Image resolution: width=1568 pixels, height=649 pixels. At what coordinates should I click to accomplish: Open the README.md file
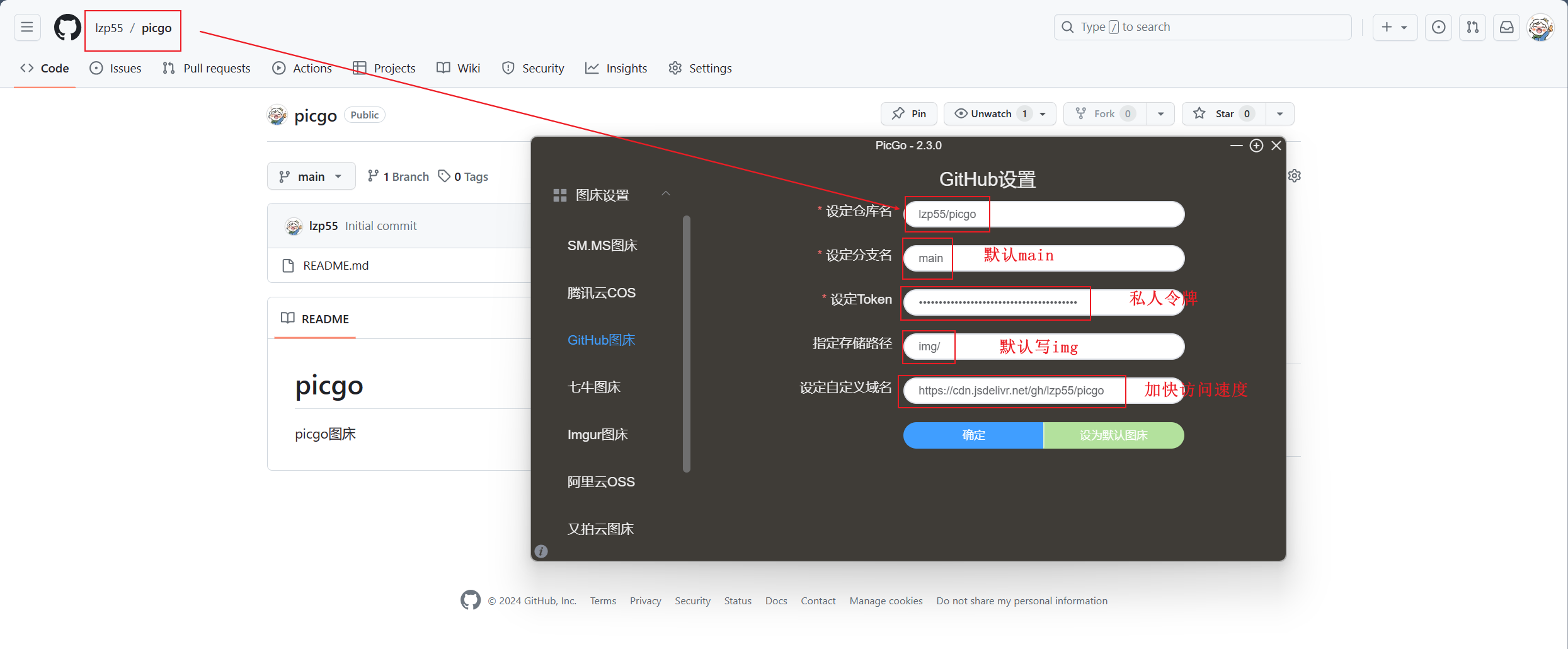pyautogui.click(x=336, y=265)
